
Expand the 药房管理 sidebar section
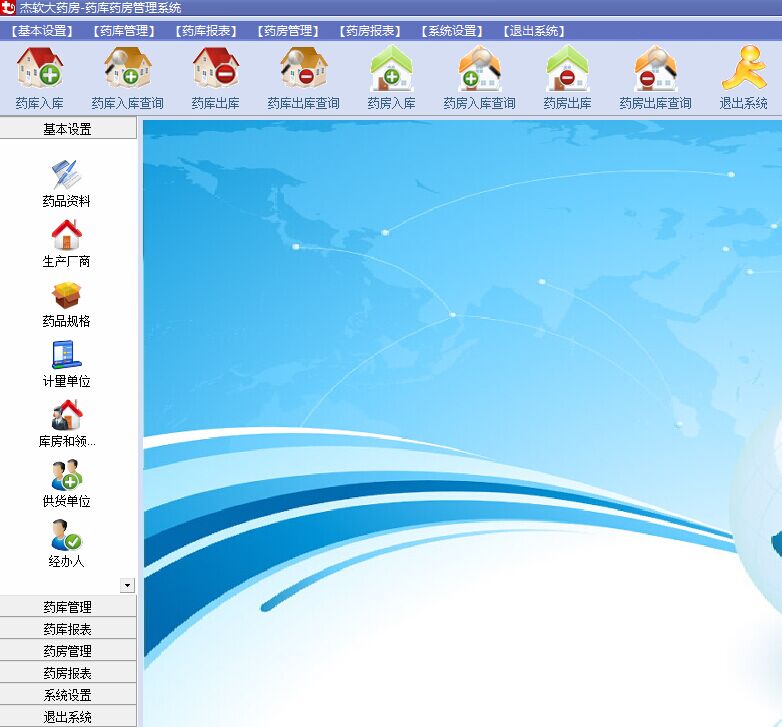tap(68, 650)
